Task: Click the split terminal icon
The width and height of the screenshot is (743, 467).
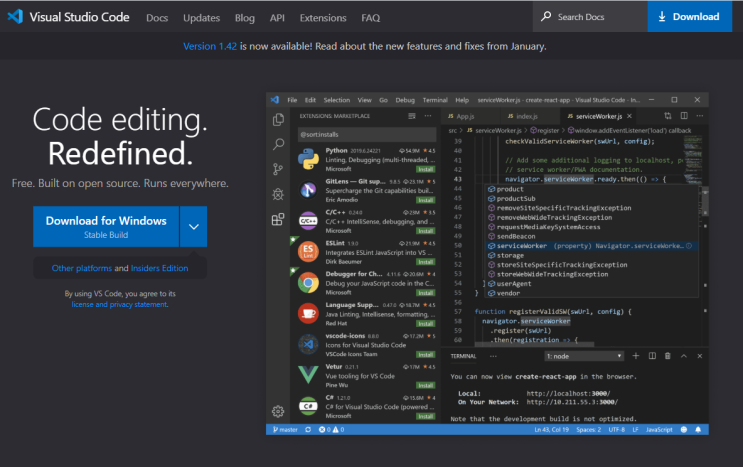Action: pos(652,356)
